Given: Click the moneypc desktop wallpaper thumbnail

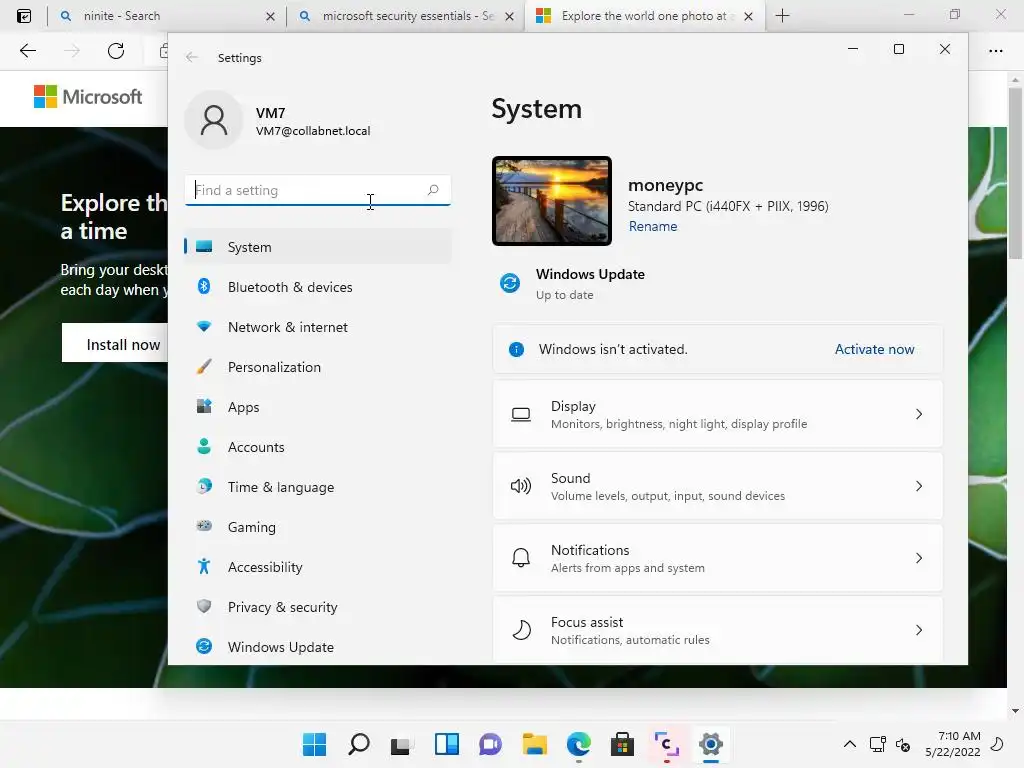Looking at the screenshot, I should (552, 201).
